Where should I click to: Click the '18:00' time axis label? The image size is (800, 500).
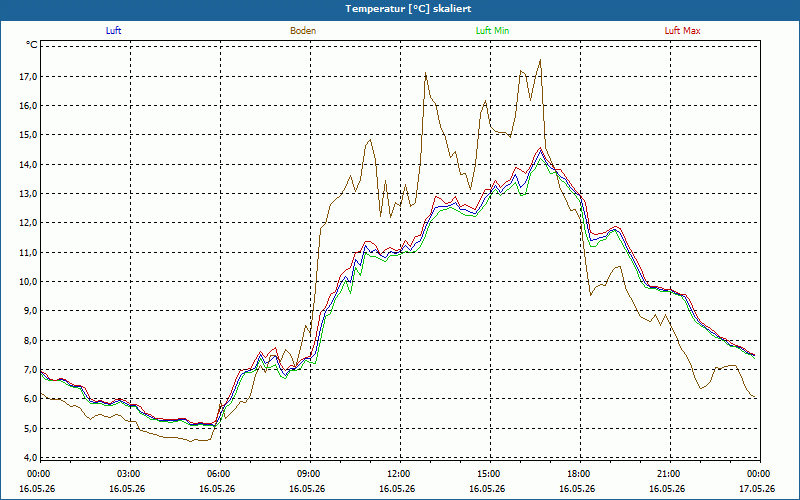coord(580,474)
